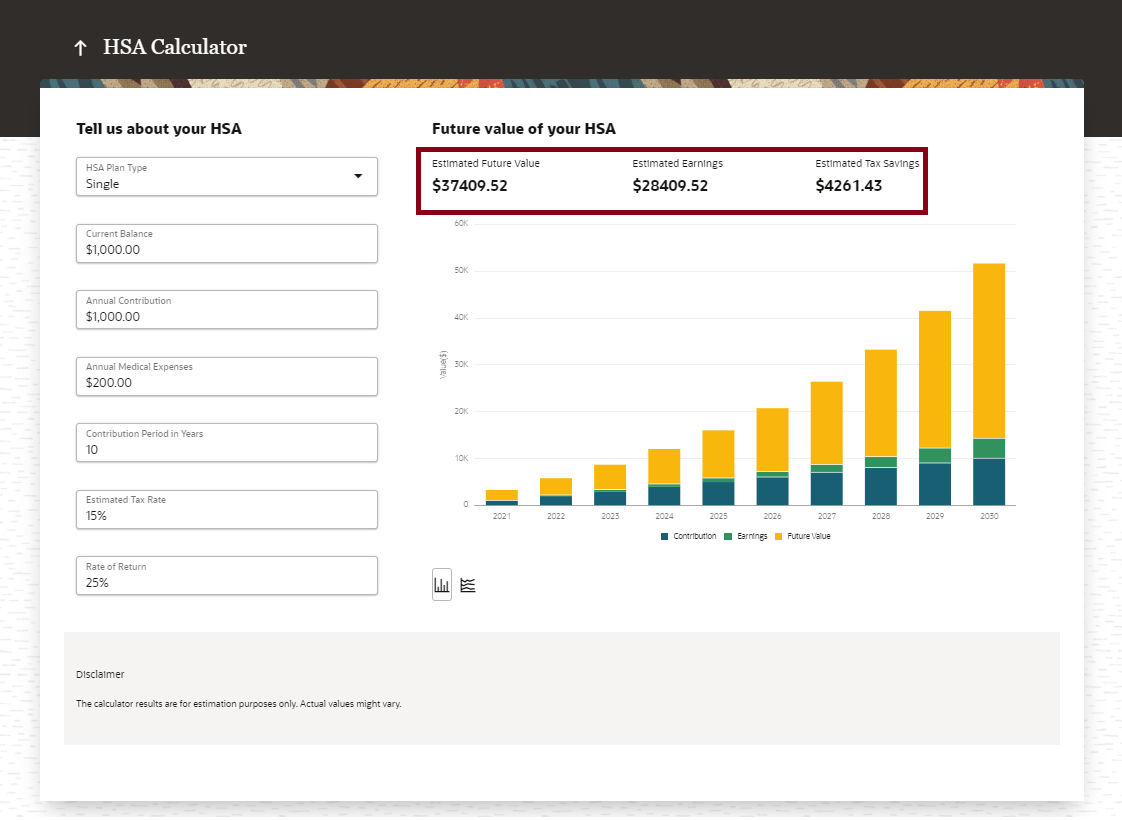Click the HSA Calculator page title
This screenshot has height=820, width=1122.
[175, 47]
